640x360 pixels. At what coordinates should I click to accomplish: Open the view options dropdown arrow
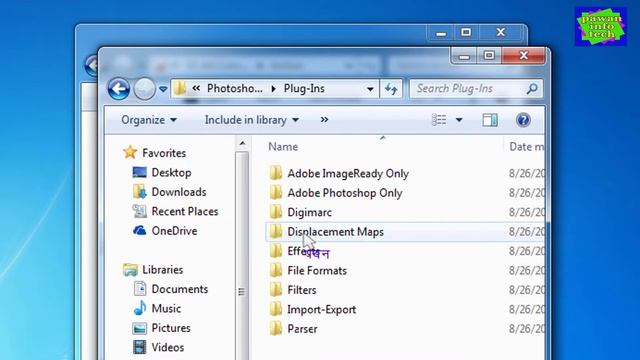point(459,120)
